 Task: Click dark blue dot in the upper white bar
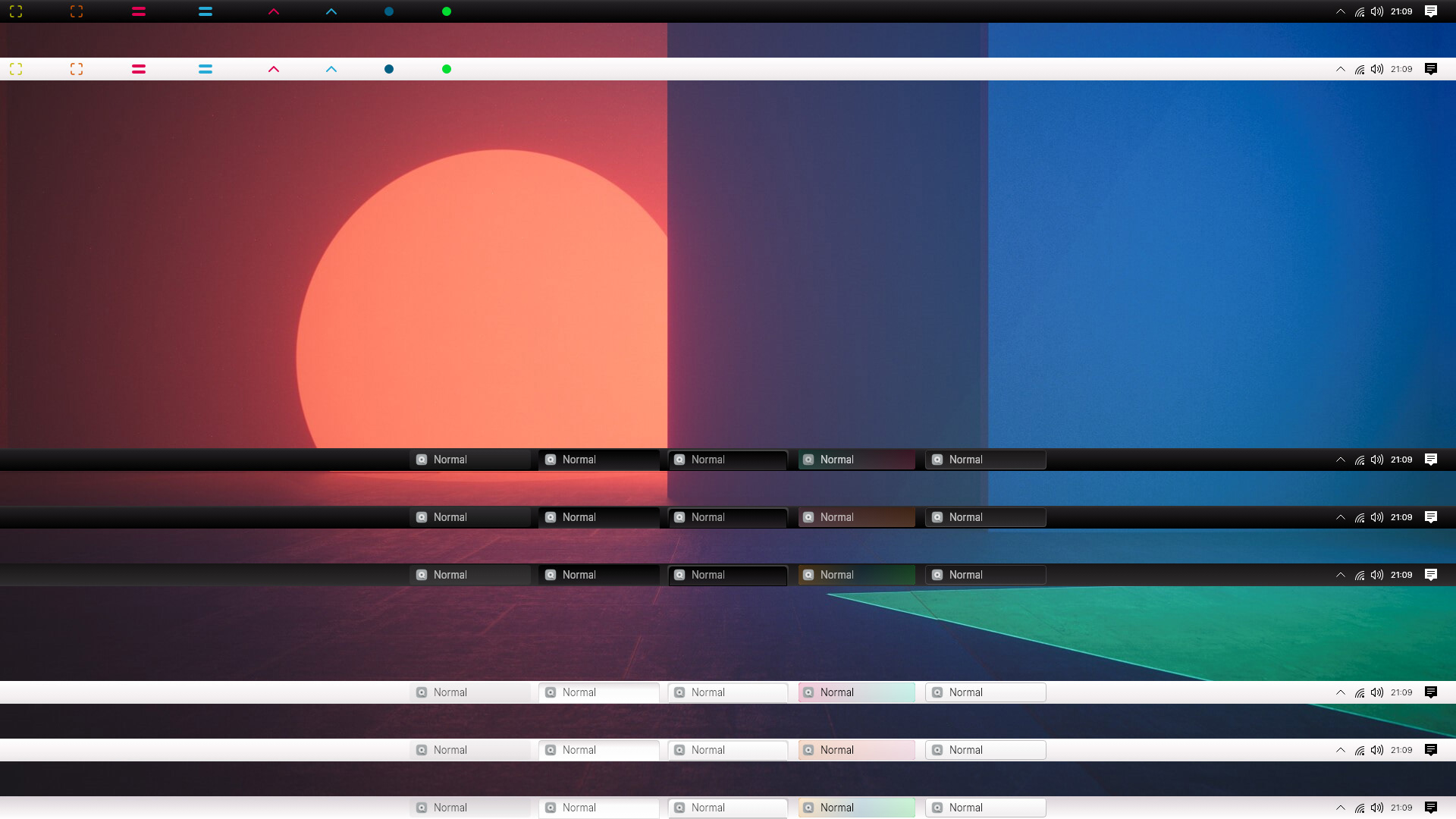pos(389,69)
